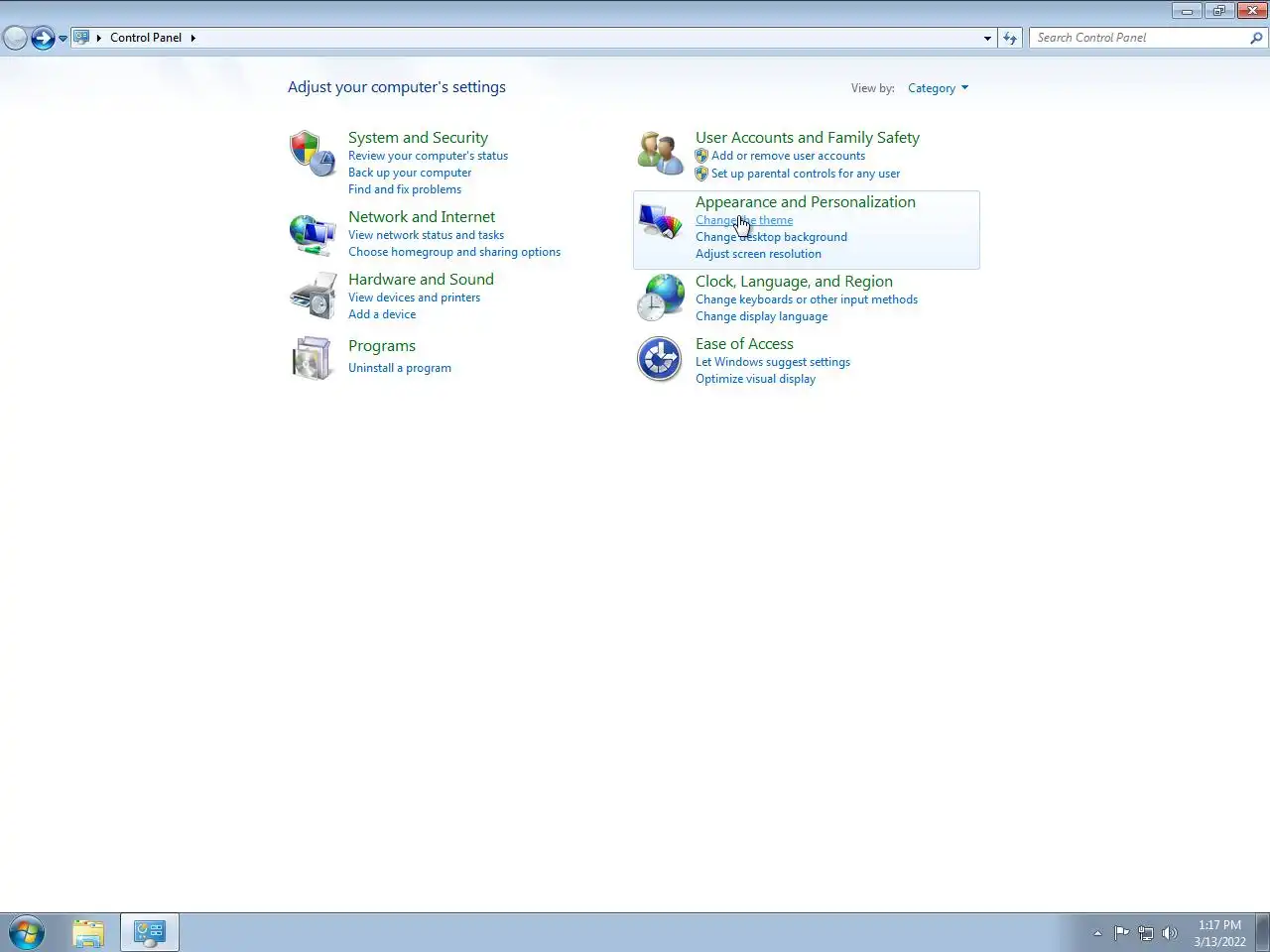The height and width of the screenshot is (952, 1270).
Task: Click Add or remove user accounts
Action: pos(788,156)
